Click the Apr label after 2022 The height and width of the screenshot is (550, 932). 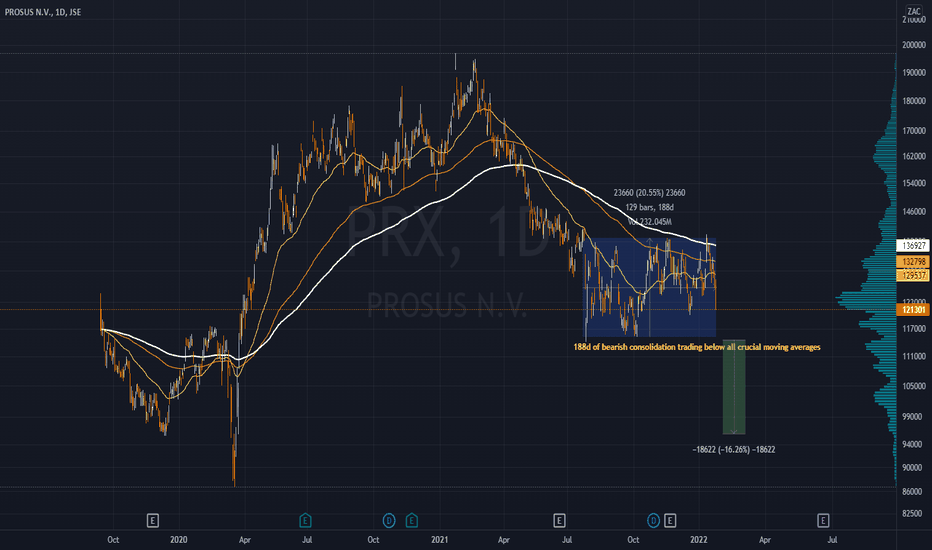[x=765, y=540]
